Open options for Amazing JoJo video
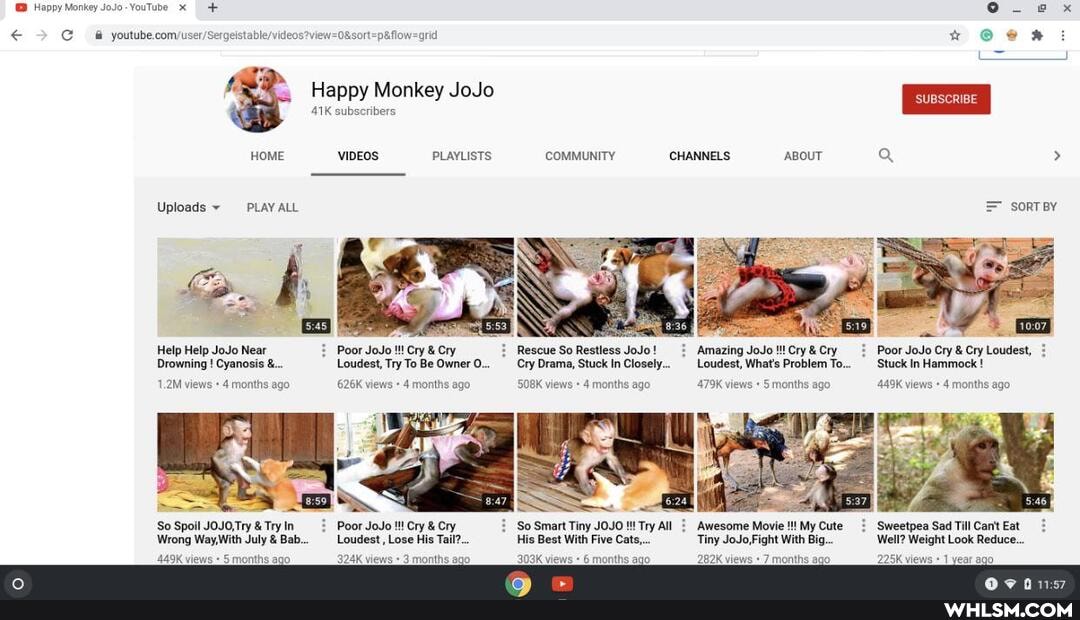1080x620 pixels. (x=863, y=351)
